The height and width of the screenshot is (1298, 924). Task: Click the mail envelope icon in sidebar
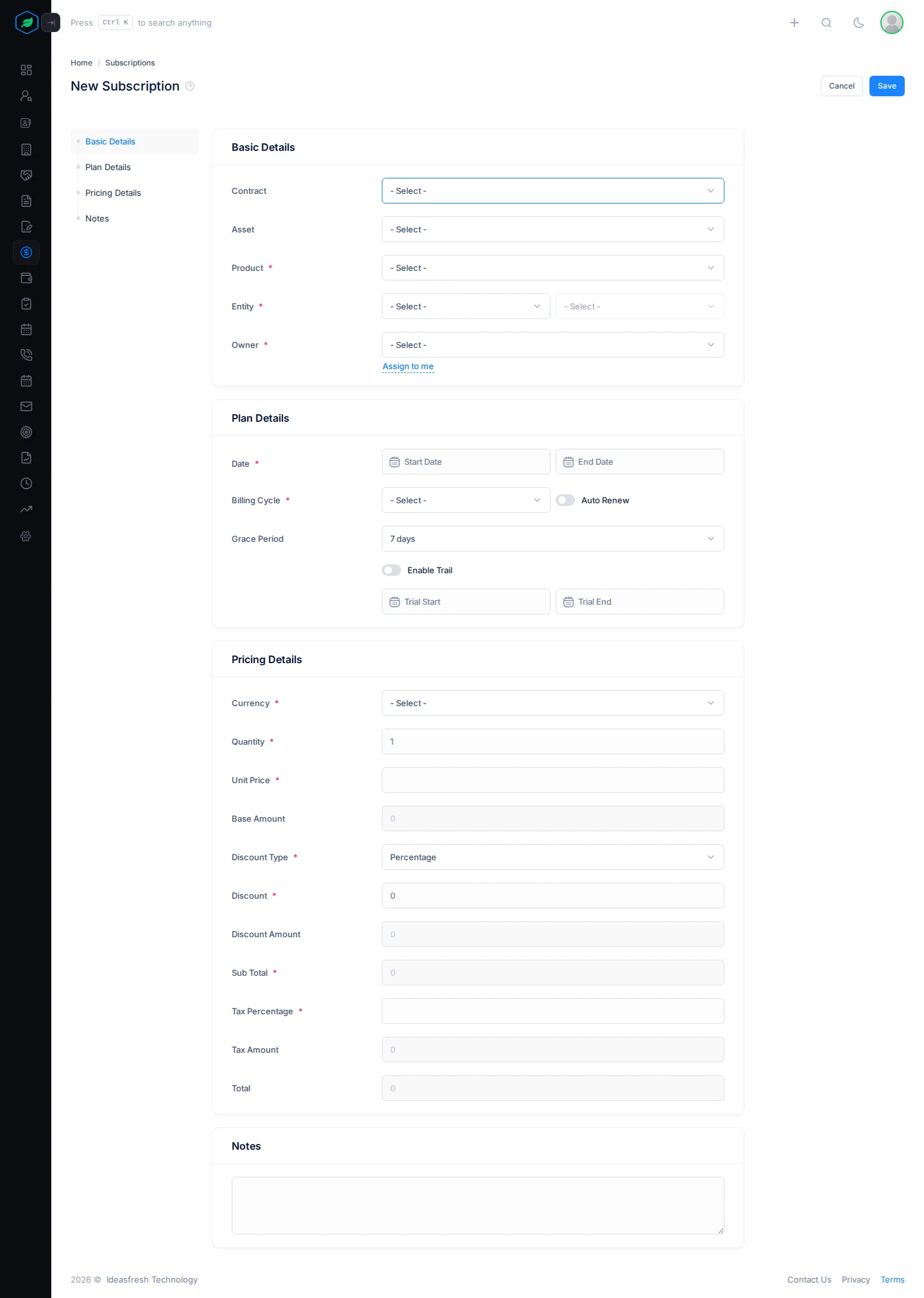(x=26, y=406)
